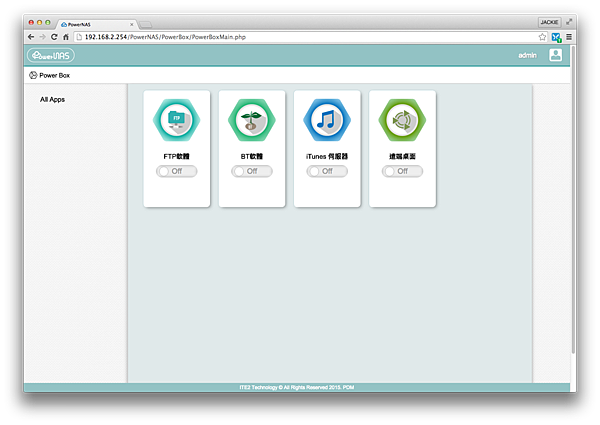Select the PowerNAS browser tab
Image resolution: width=600 pixels, height=425 pixels.
[96, 24]
